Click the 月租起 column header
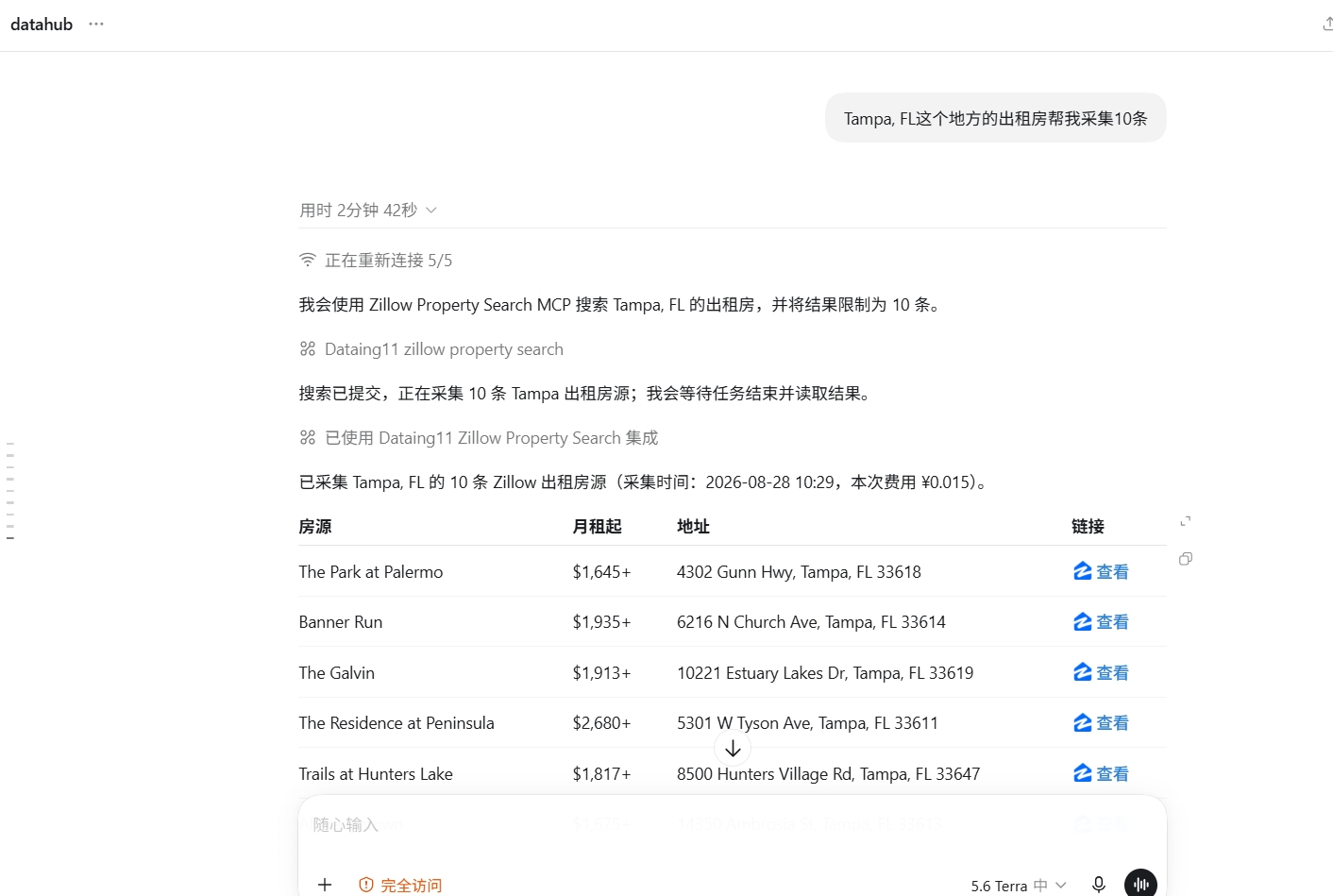1333x896 pixels. pos(597,526)
